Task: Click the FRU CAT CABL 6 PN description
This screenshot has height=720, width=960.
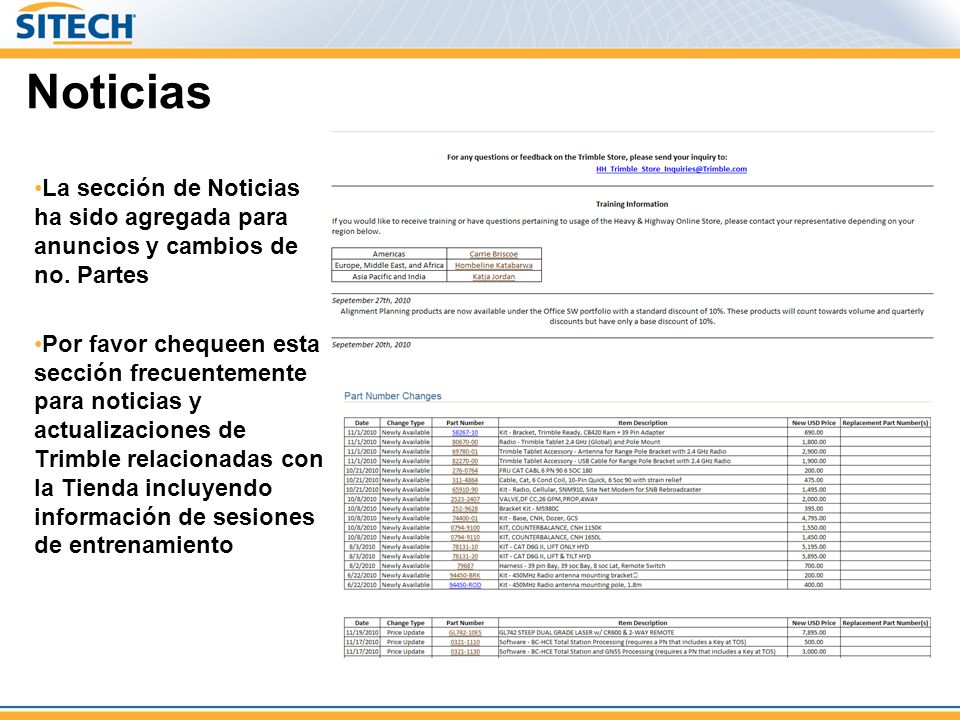Action: click(x=546, y=471)
